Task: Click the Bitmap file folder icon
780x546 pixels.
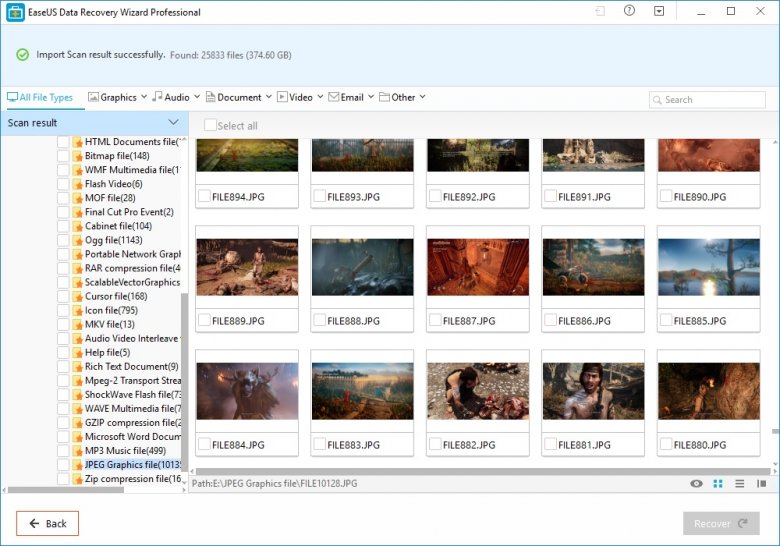Action: 77,156
